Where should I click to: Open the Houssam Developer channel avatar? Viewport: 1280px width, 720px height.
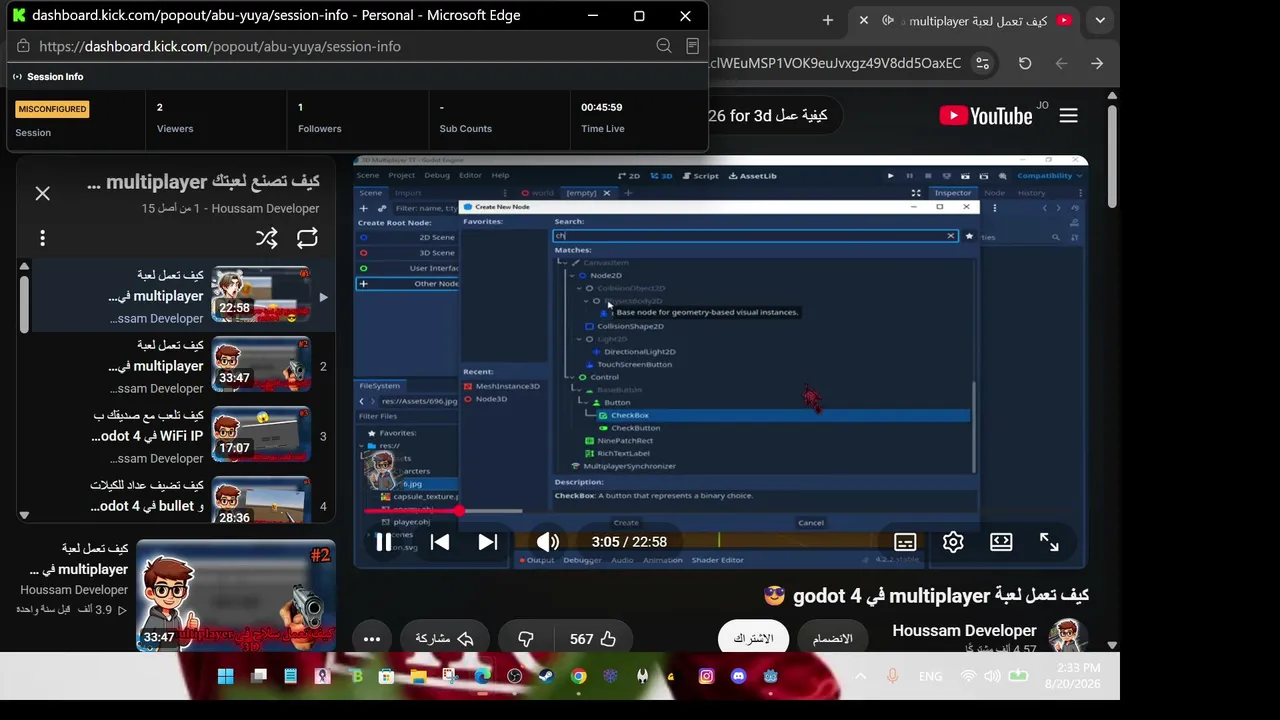click(x=1068, y=637)
